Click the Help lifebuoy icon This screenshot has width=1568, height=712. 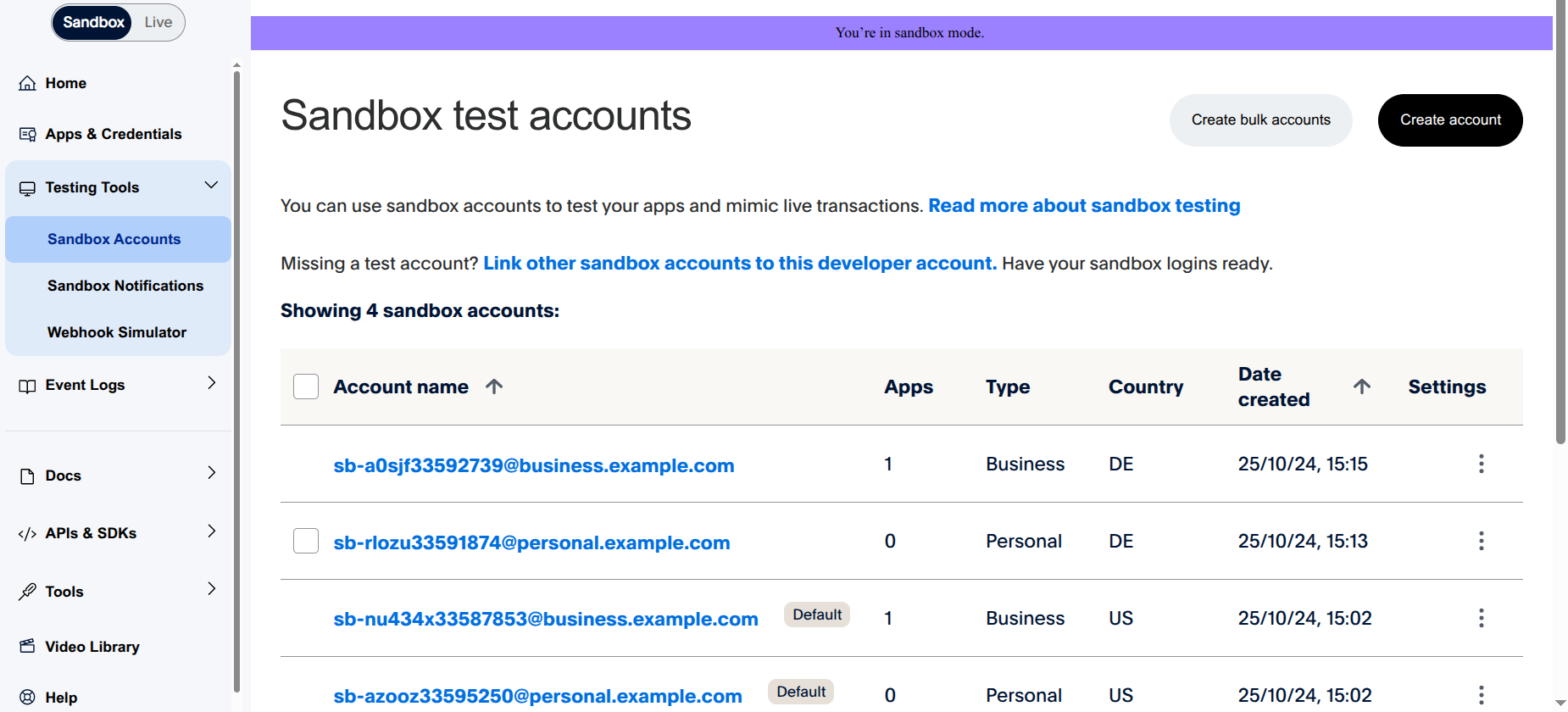tap(27, 698)
